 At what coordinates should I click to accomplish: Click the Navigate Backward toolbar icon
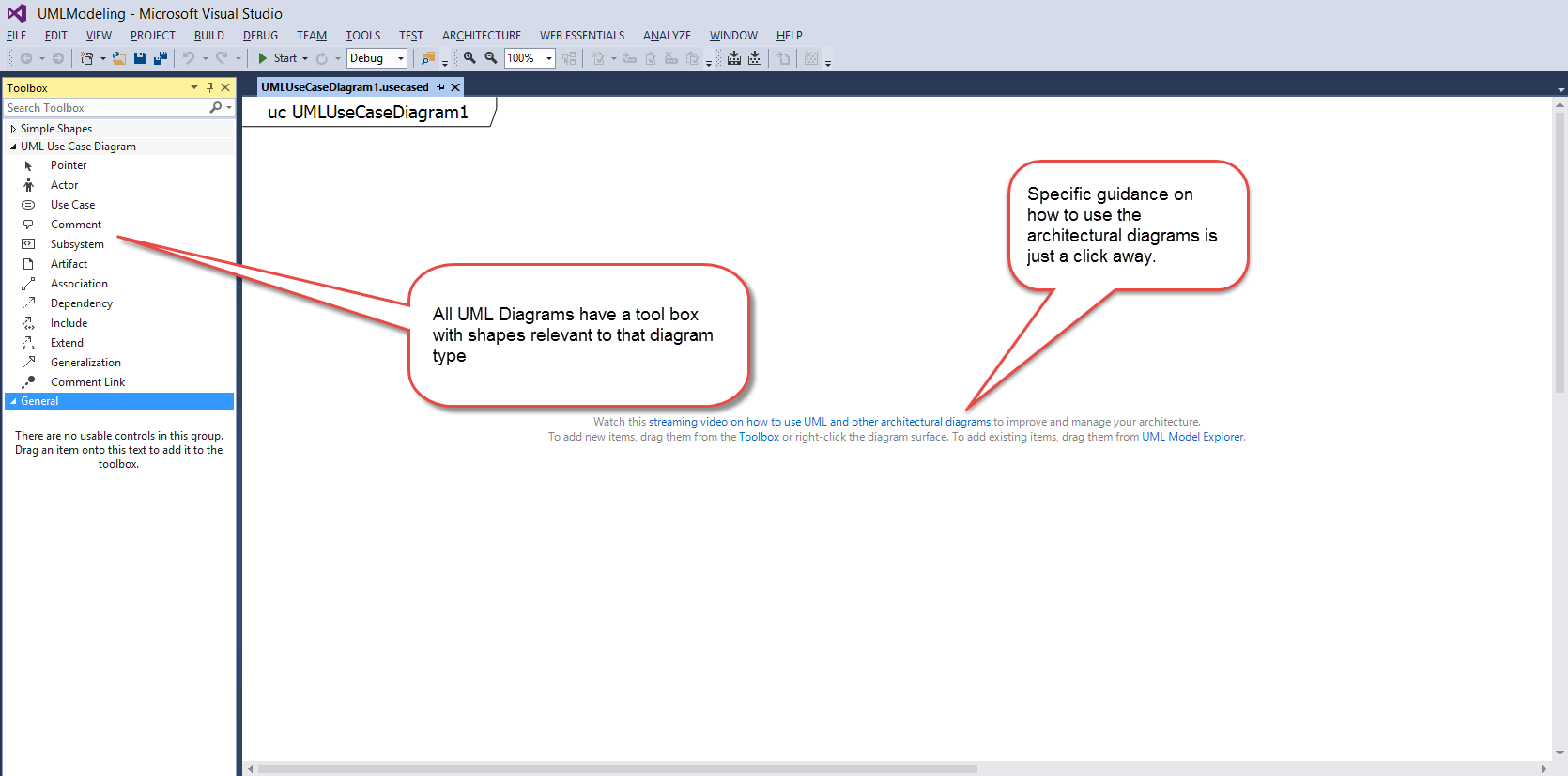26,58
